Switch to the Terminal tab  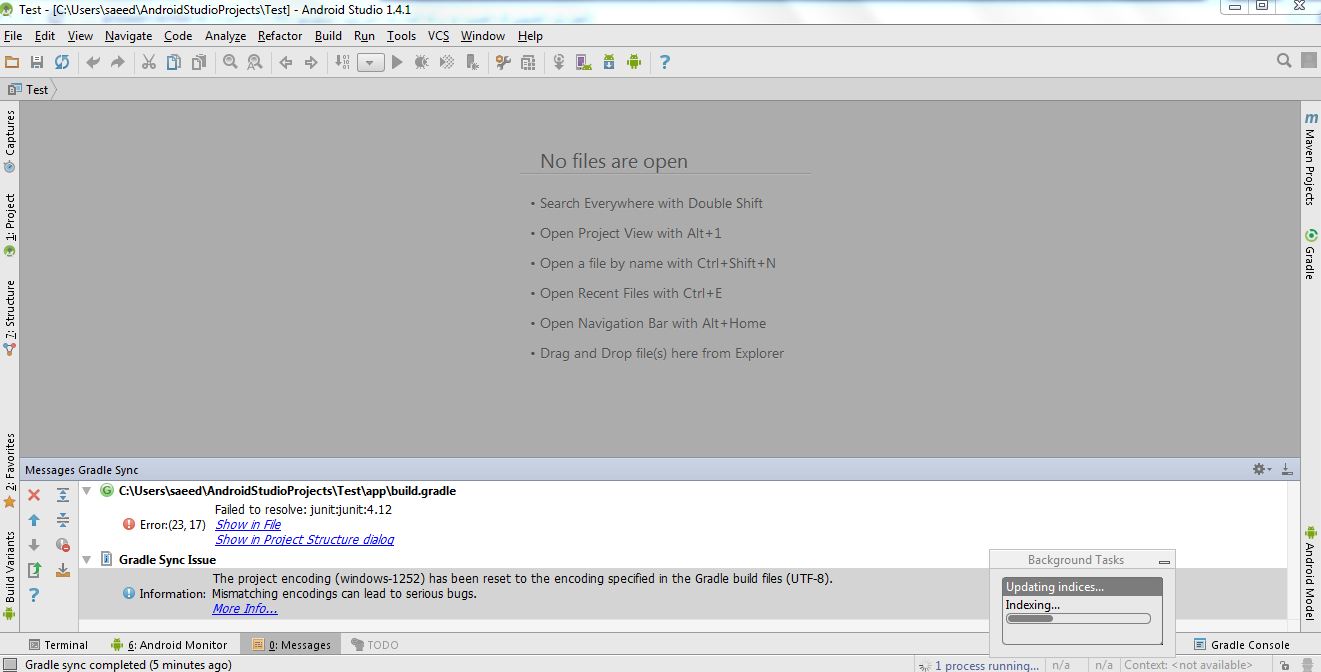coord(58,645)
